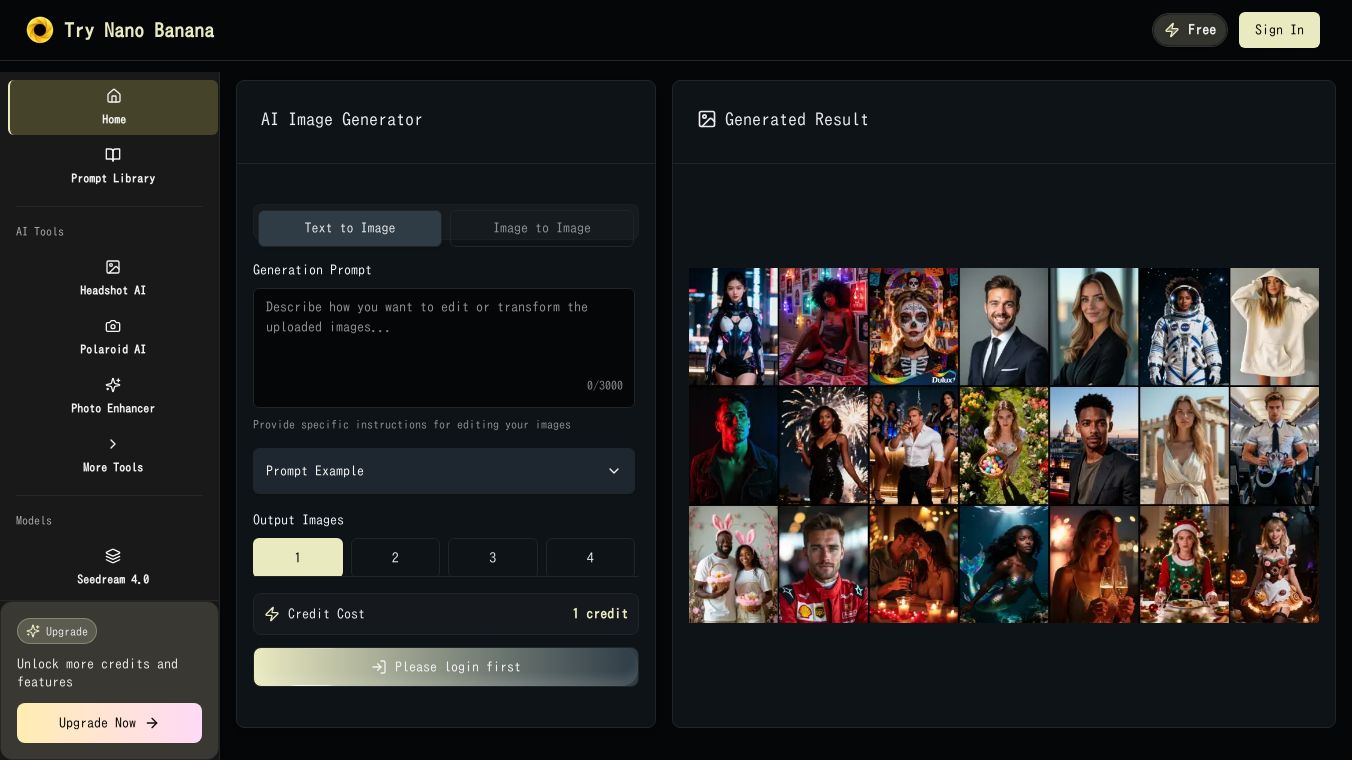
Task: Open the Christmas sweater woman thumbnail
Action: point(1184,565)
